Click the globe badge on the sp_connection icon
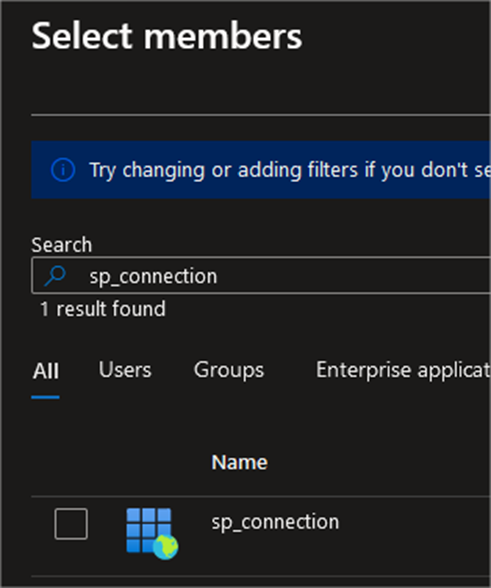The image size is (491, 588). tap(166, 548)
